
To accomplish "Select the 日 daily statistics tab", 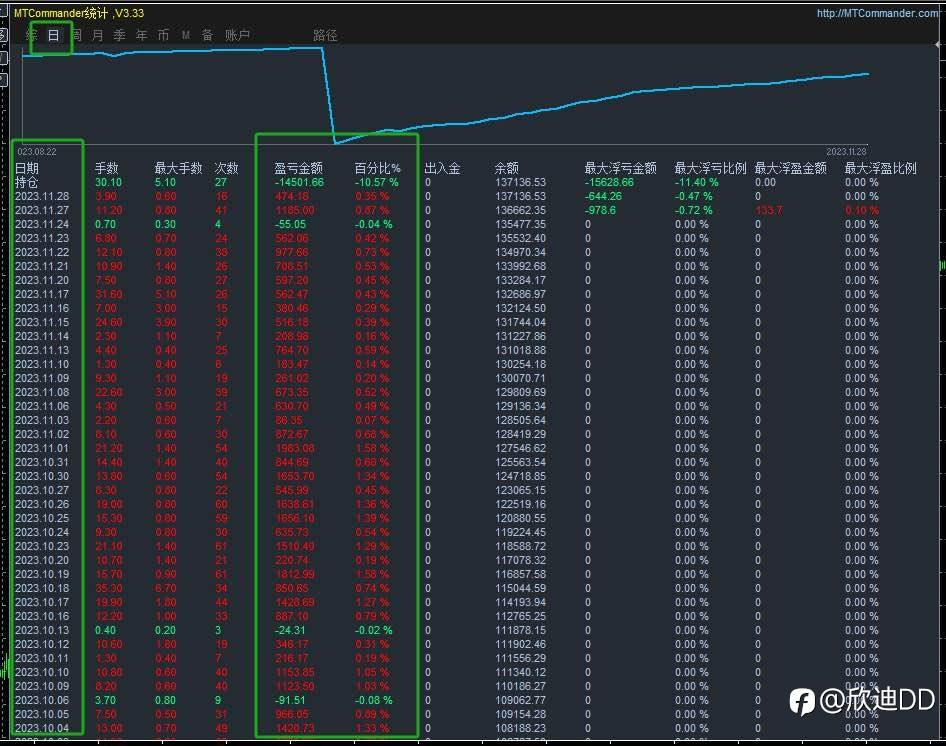I will coord(53,35).
